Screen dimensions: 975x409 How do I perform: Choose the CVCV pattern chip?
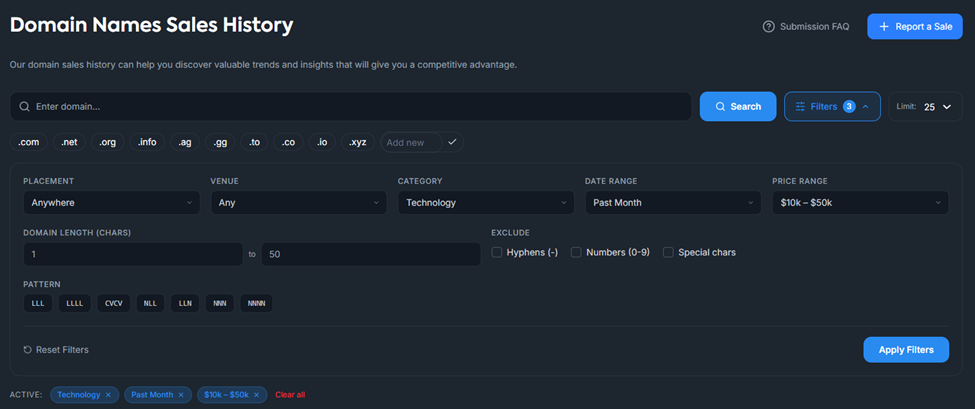[113, 303]
